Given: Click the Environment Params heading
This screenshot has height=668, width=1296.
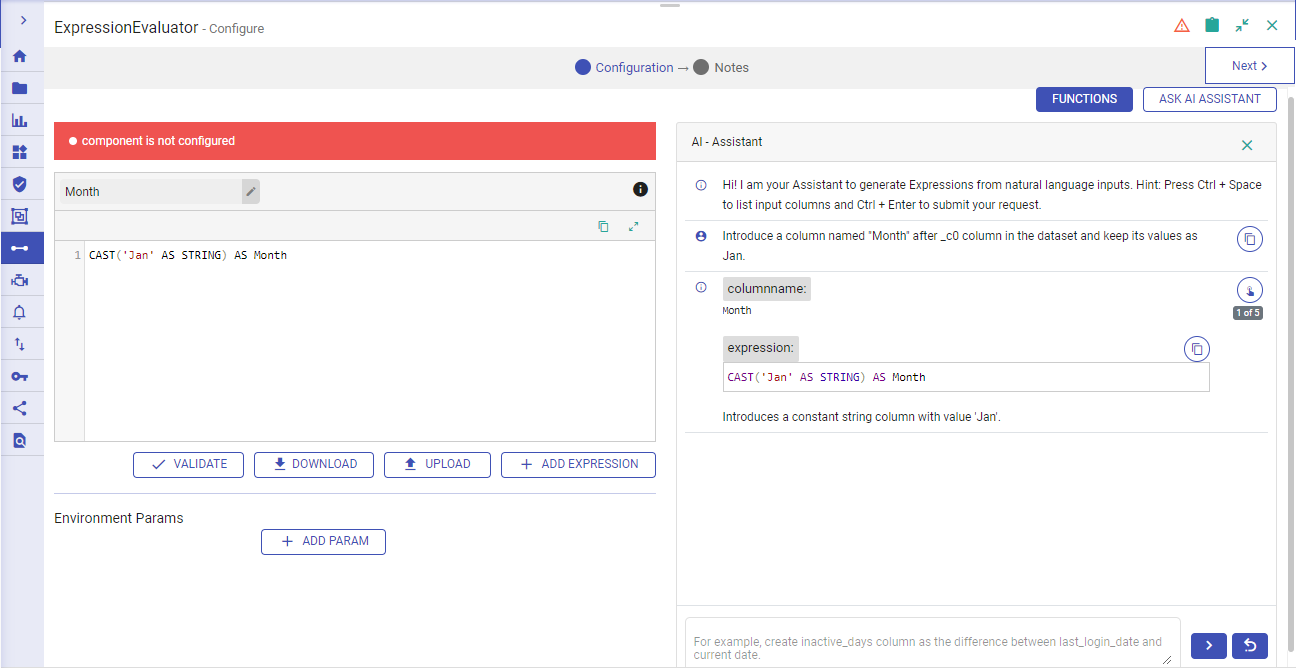Looking at the screenshot, I should coord(119,518).
